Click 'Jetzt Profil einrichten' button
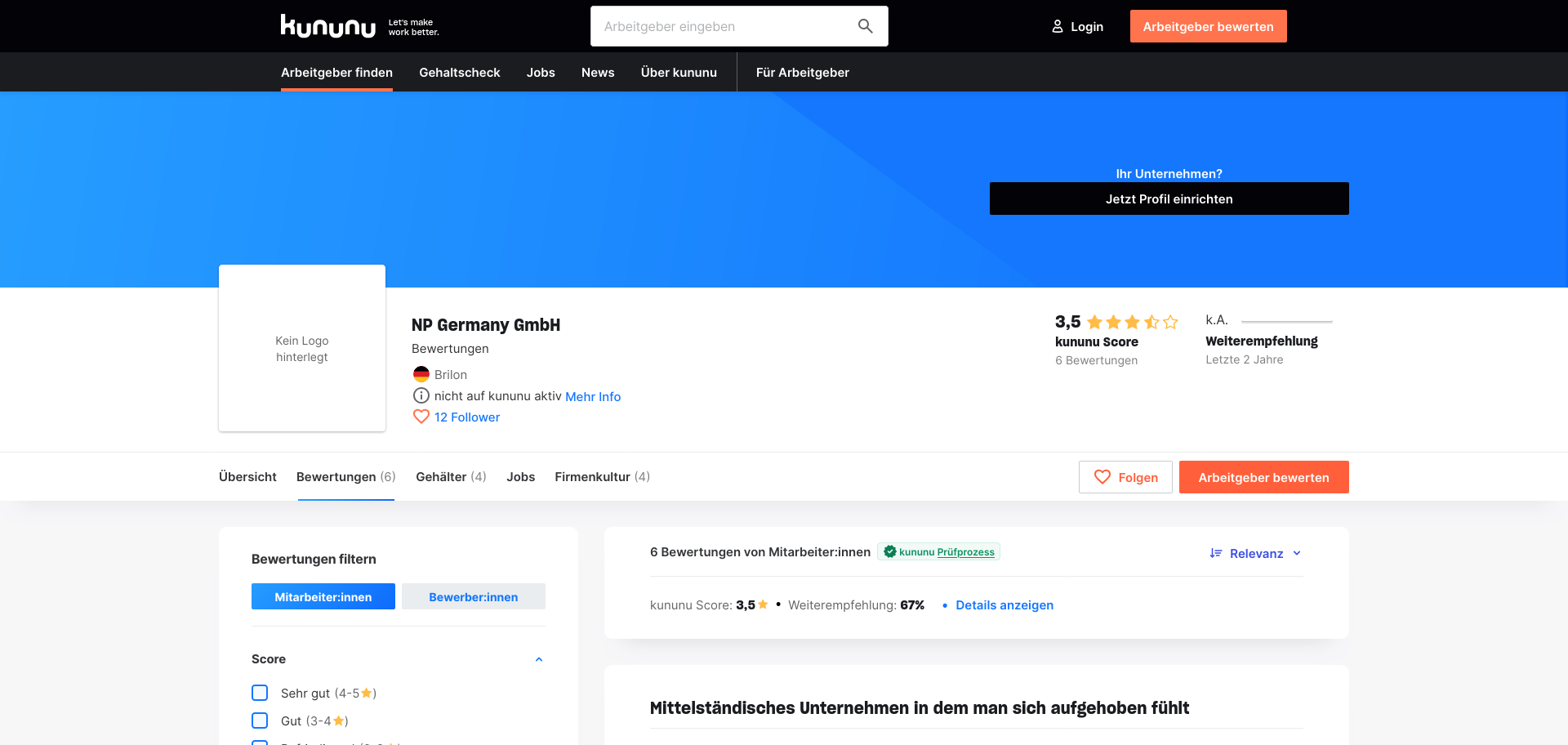The image size is (1568, 745). click(1169, 199)
